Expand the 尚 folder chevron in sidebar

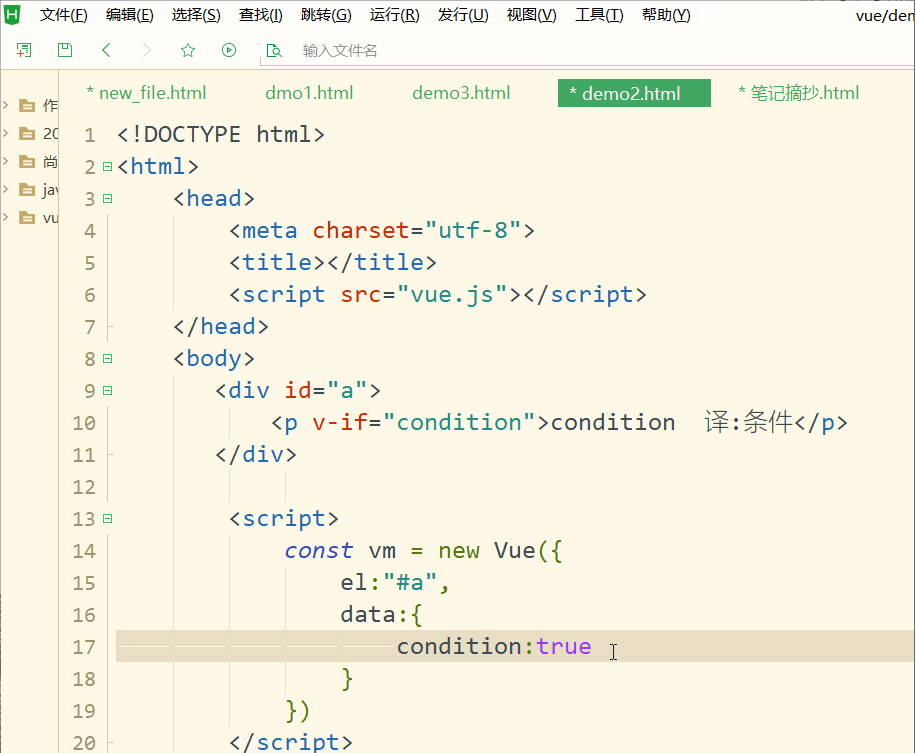point(6,161)
